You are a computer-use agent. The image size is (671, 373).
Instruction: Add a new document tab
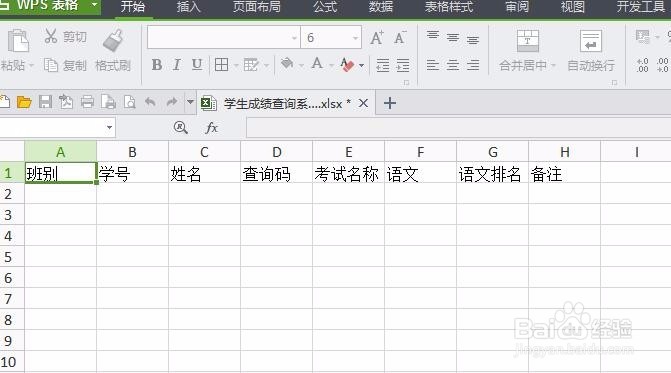coord(390,103)
